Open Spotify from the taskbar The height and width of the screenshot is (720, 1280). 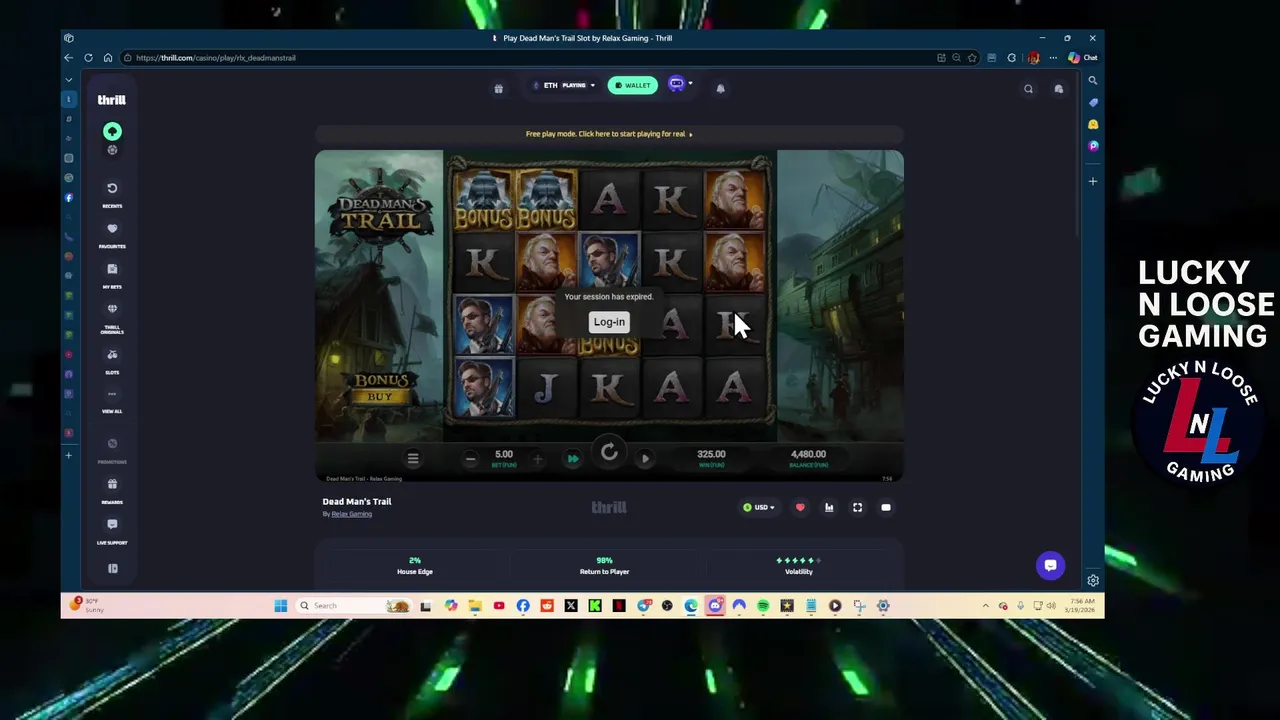tap(763, 605)
